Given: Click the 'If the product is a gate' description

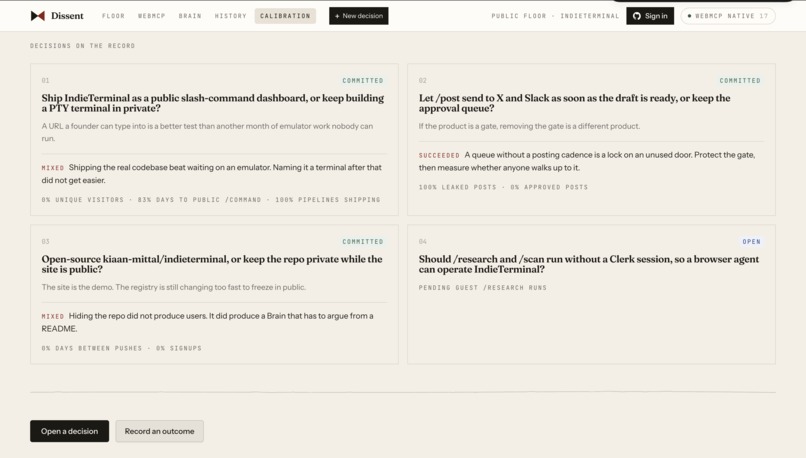Looking at the screenshot, I should (529, 126).
